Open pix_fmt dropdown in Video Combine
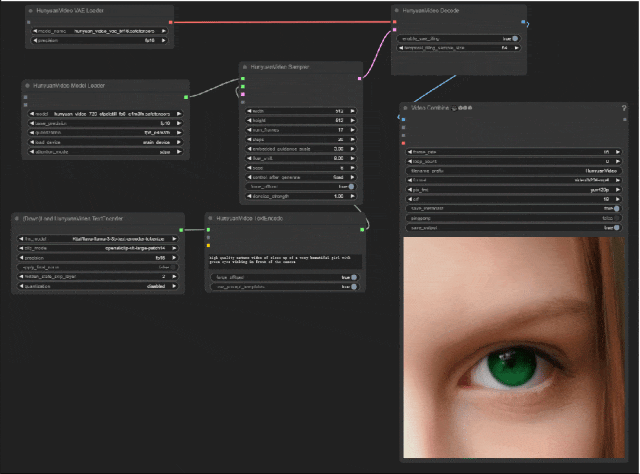Screen dimensions: 640x474 (513, 190)
